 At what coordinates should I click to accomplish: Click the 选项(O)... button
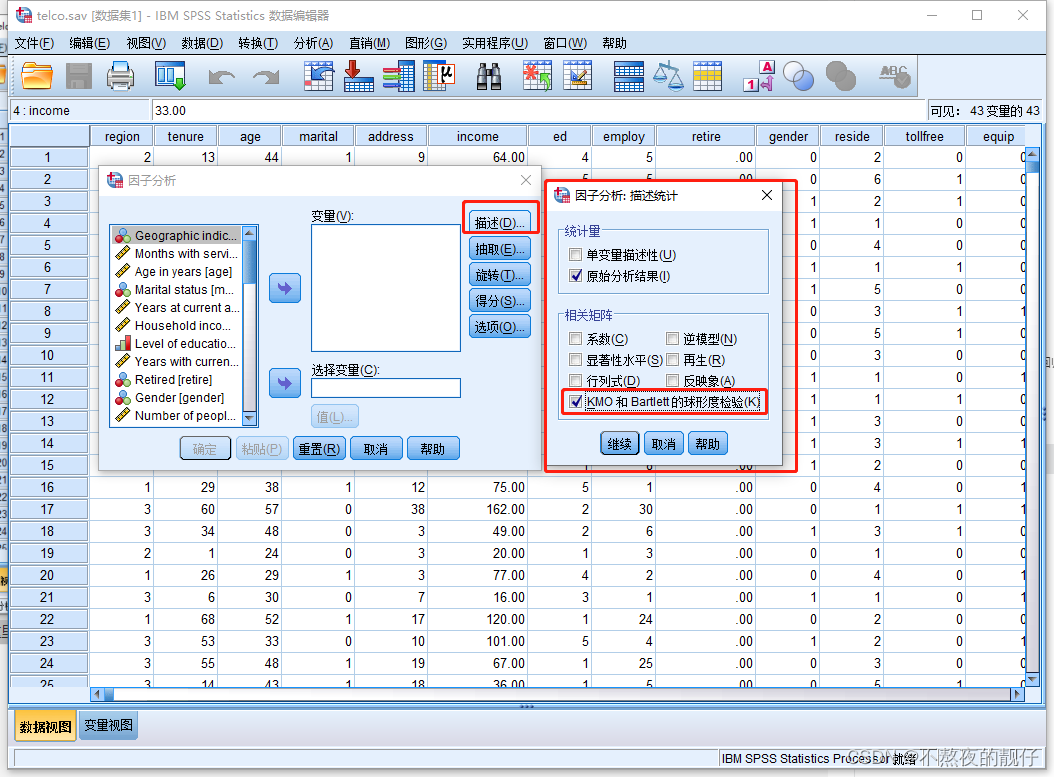pyautogui.click(x=500, y=327)
